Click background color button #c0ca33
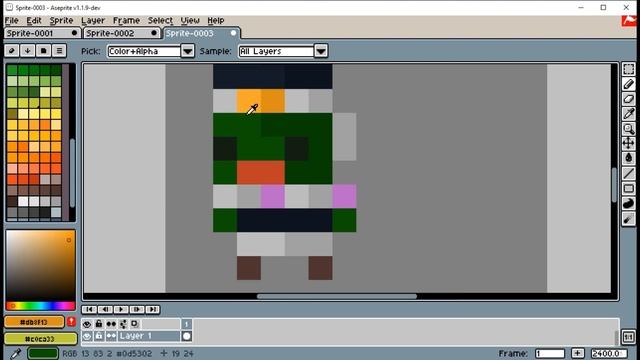This screenshot has width=640, height=360. click(x=40, y=339)
